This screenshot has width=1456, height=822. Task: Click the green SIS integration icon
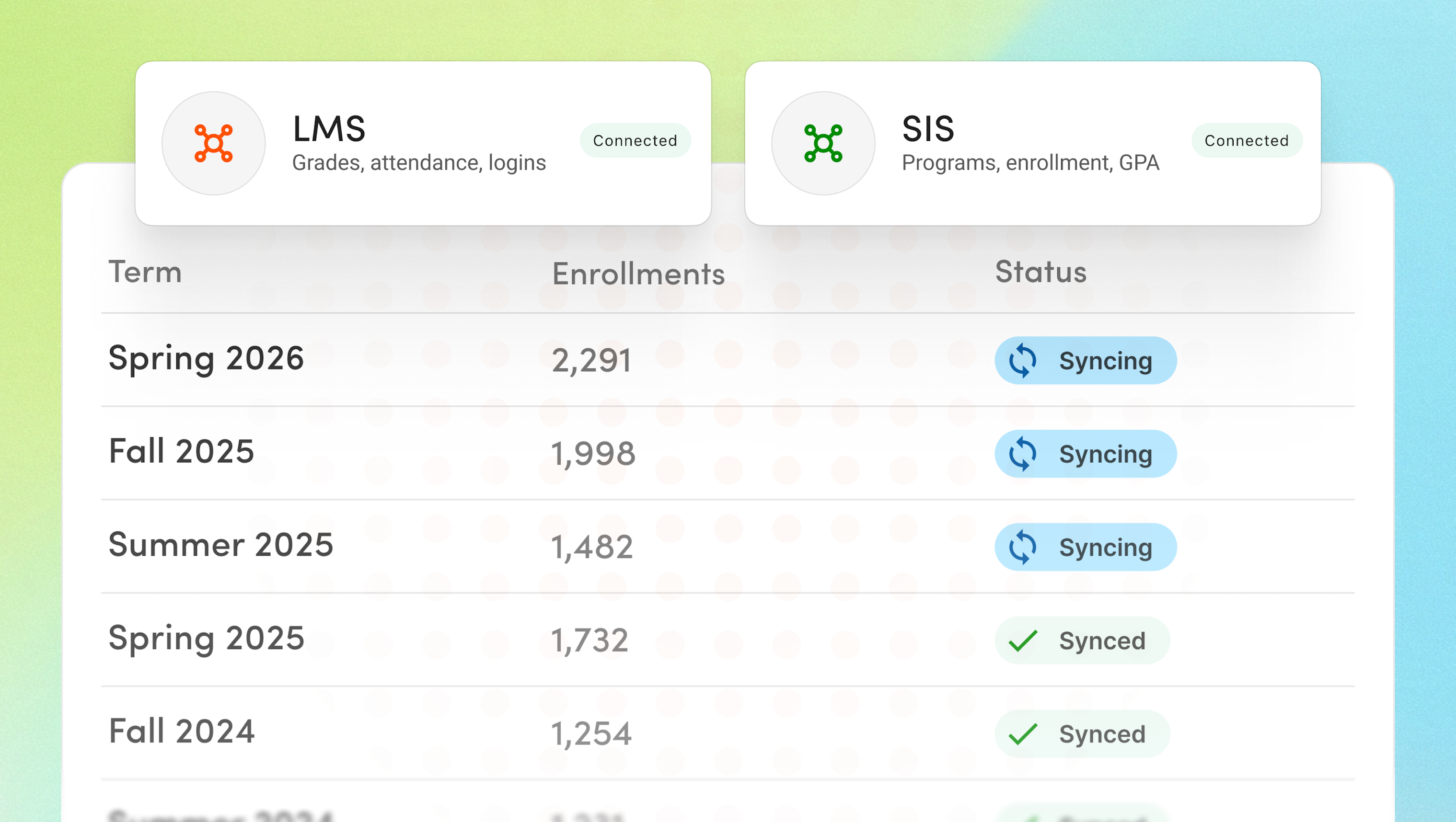823,144
